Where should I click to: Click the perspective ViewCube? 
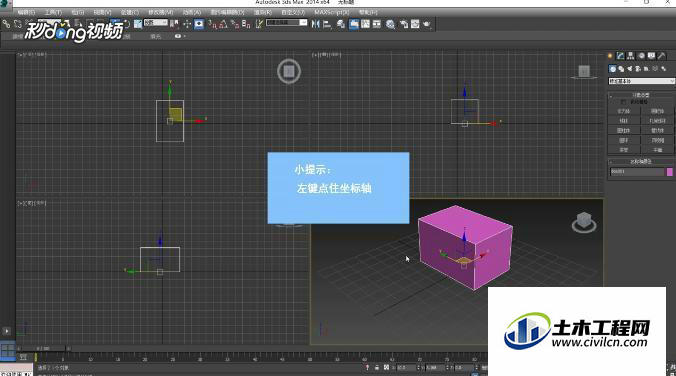click(584, 223)
